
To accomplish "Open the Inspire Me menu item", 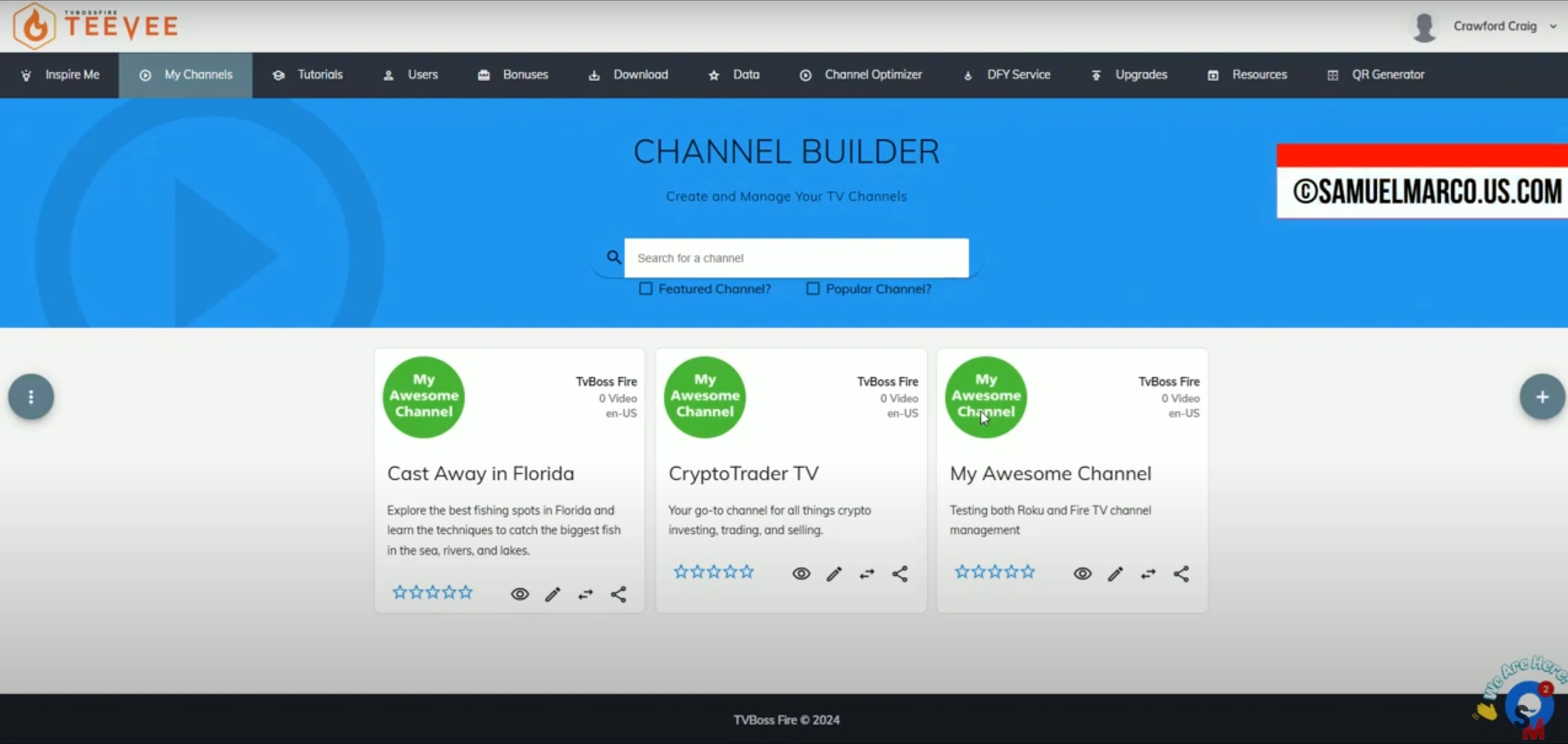I will [x=60, y=75].
